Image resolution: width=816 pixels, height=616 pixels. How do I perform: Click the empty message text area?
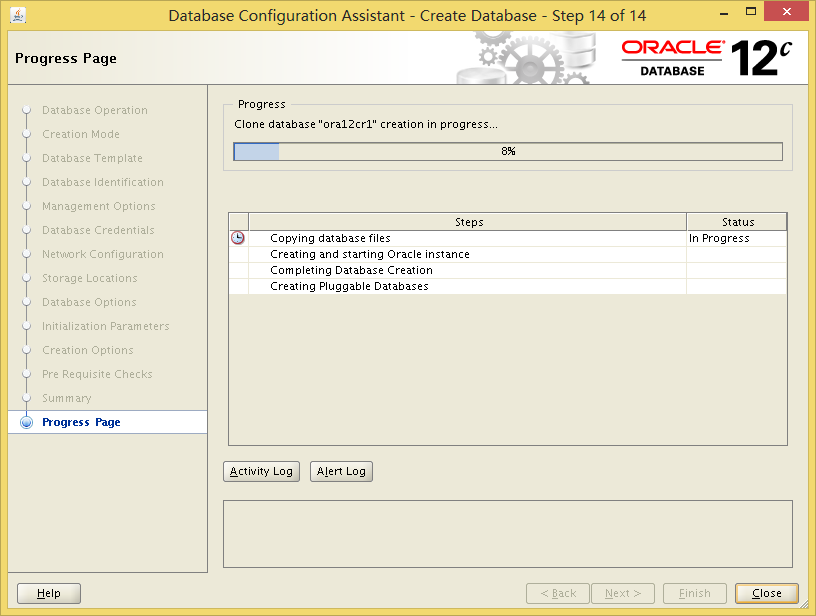coord(507,534)
